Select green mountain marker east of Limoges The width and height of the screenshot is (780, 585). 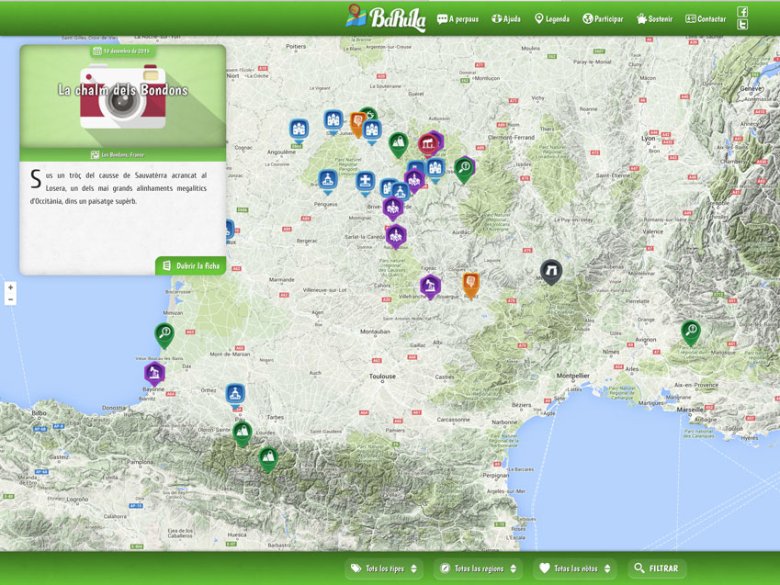click(x=398, y=145)
